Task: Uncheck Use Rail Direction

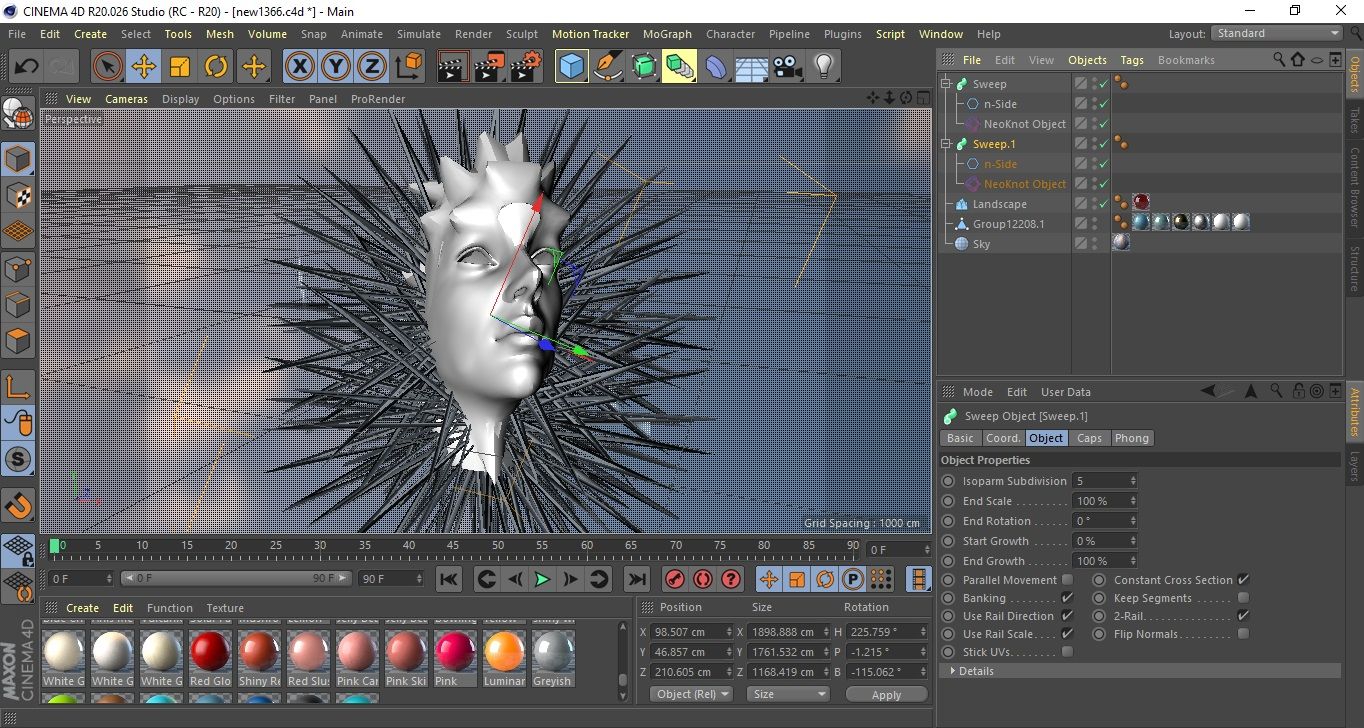Action: [1067, 616]
